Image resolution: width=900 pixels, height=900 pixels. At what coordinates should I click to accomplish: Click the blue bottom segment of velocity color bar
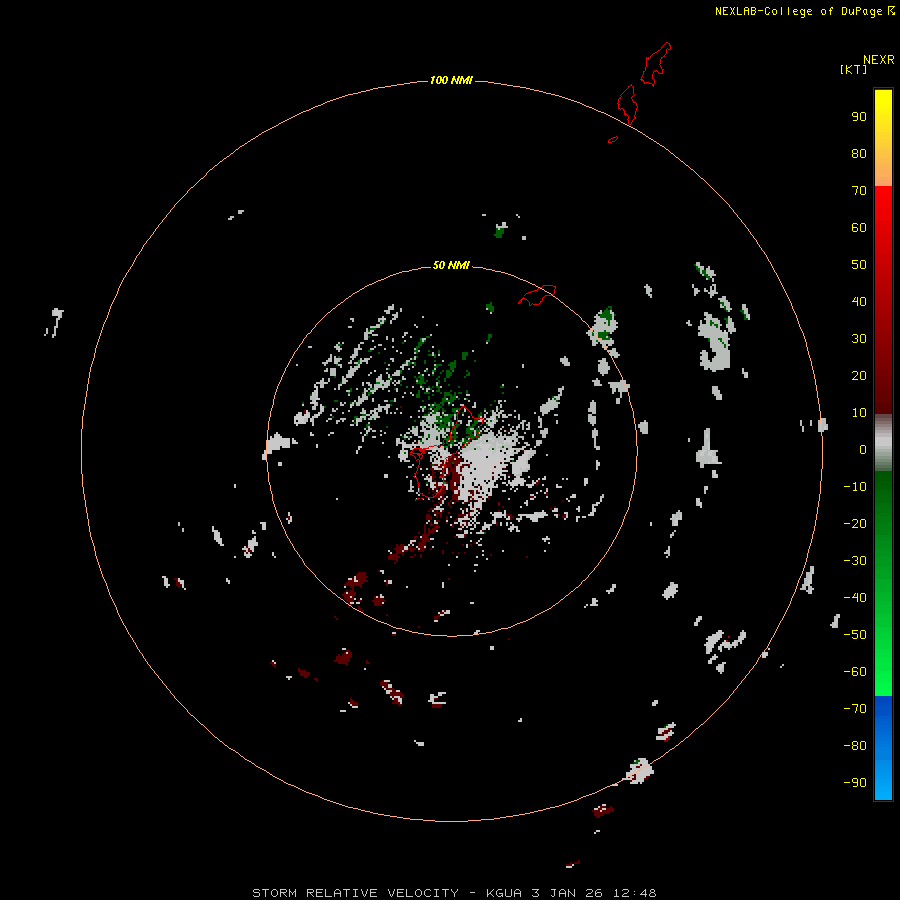883,748
